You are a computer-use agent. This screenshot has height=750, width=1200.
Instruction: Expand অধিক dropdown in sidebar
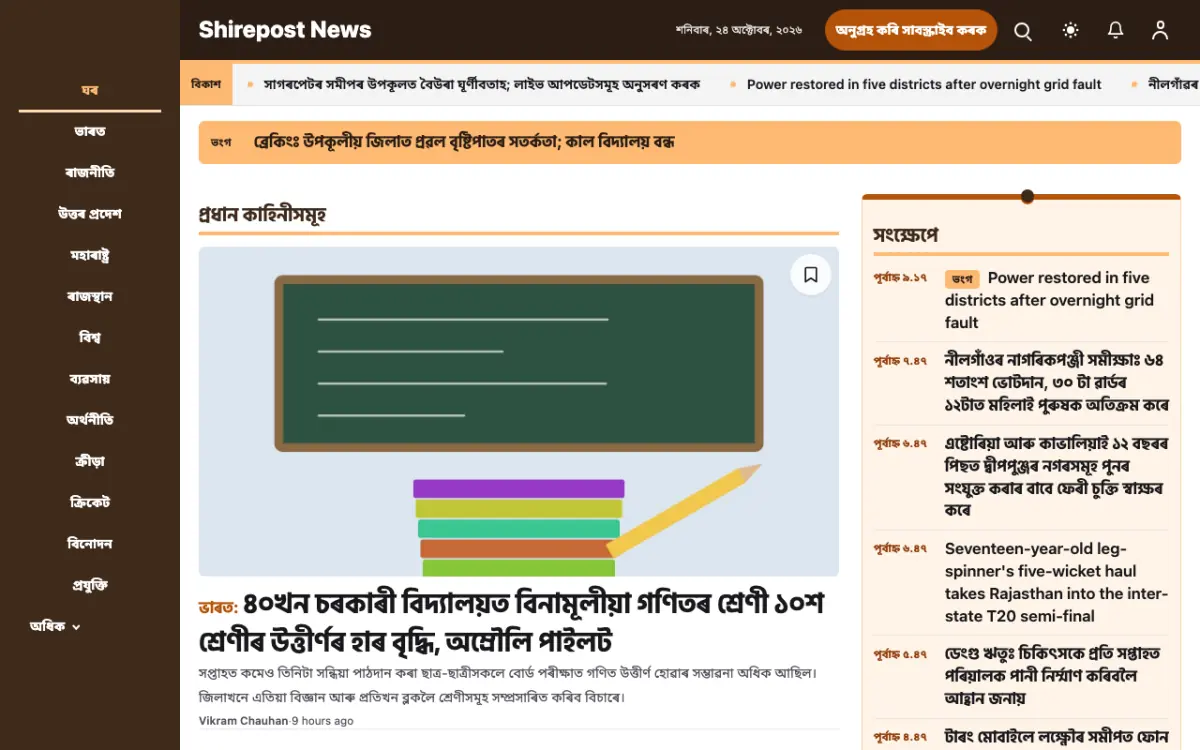[55, 627]
